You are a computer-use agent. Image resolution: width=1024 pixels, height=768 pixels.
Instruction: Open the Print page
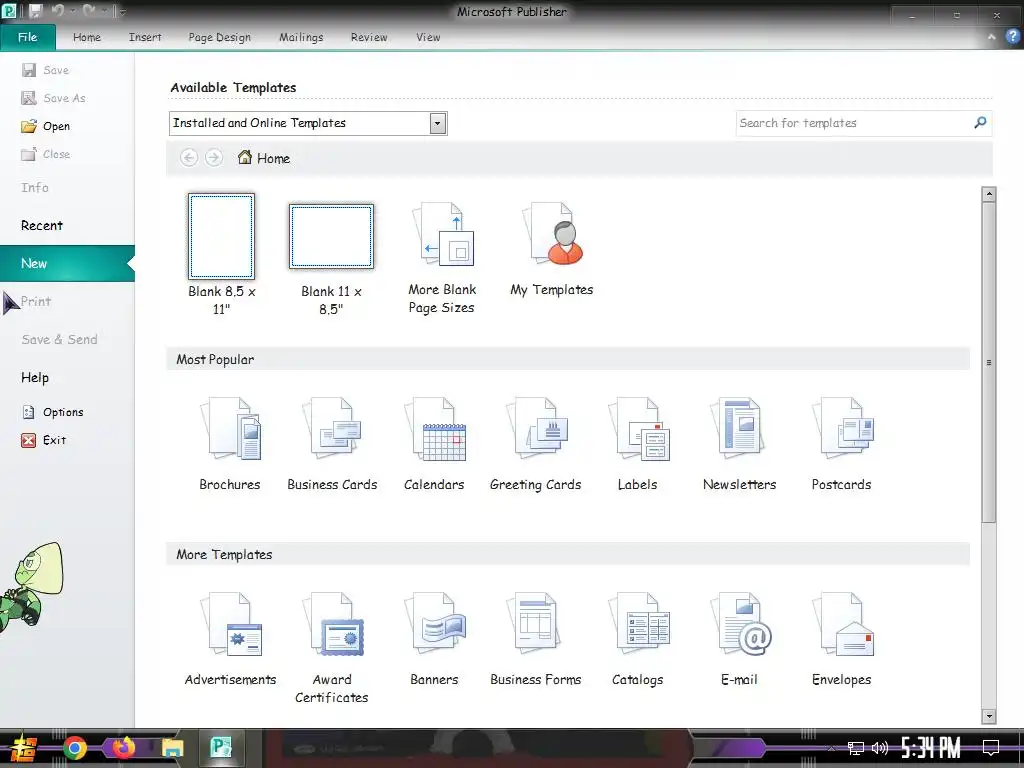pos(35,301)
